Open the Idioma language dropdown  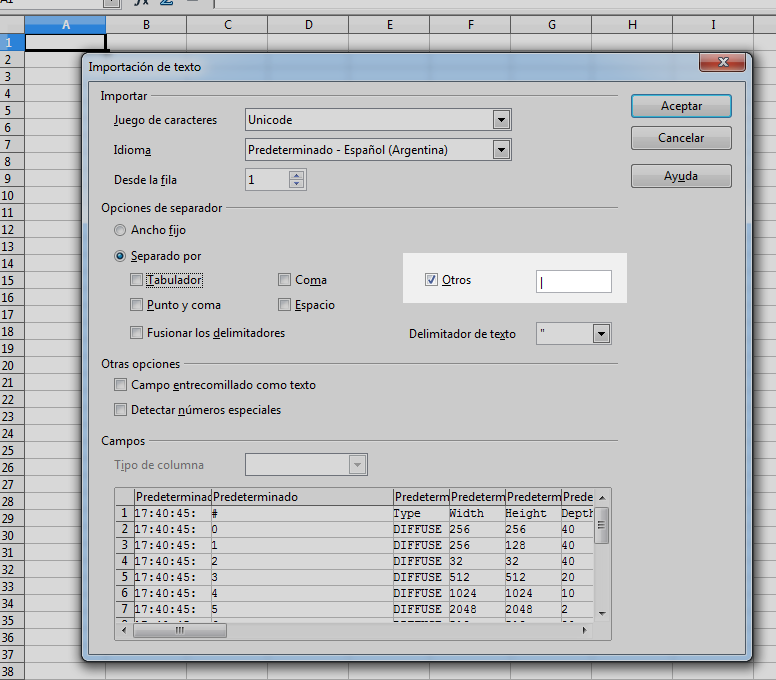click(x=501, y=149)
